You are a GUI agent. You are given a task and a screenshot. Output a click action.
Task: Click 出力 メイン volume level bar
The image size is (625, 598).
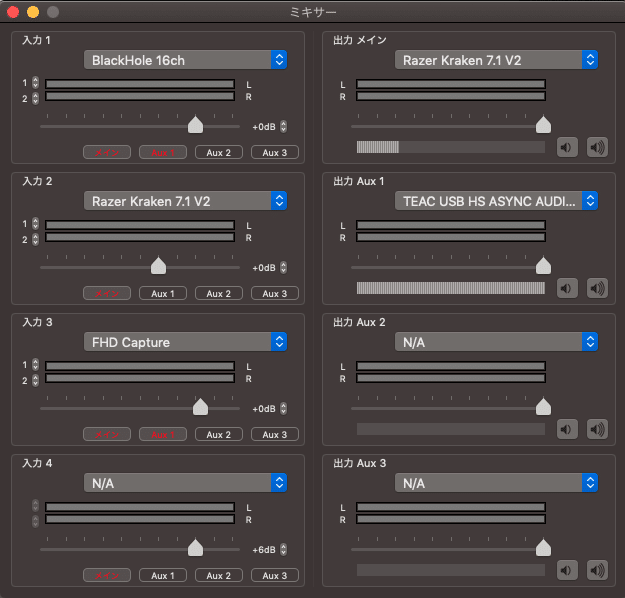pyautogui.click(x=451, y=147)
